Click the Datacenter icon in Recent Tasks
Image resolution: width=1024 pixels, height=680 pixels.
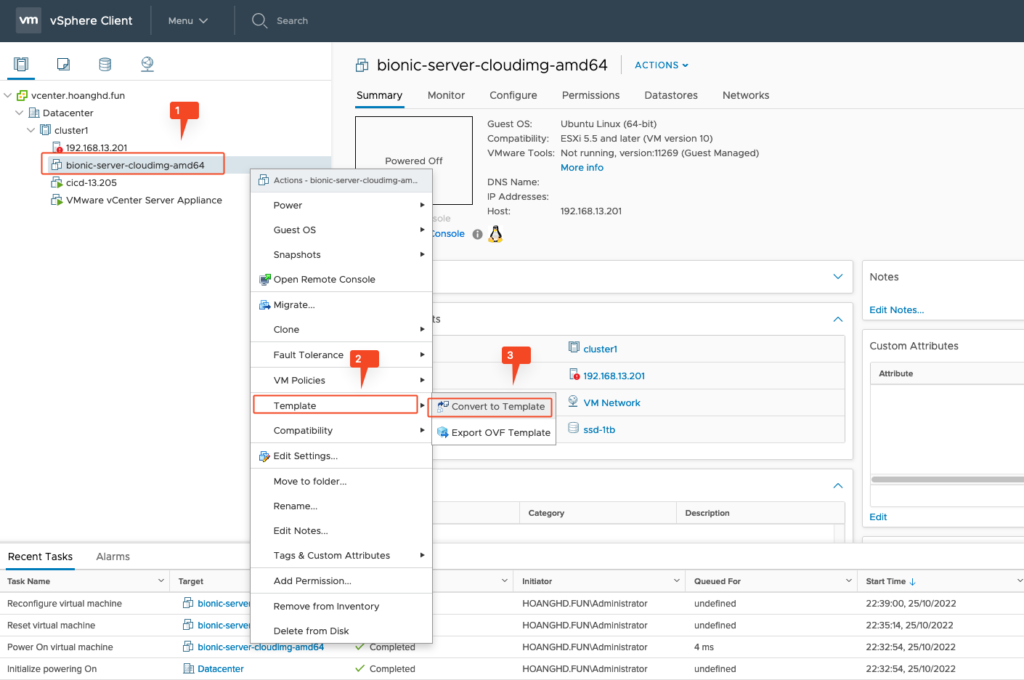click(188, 668)
